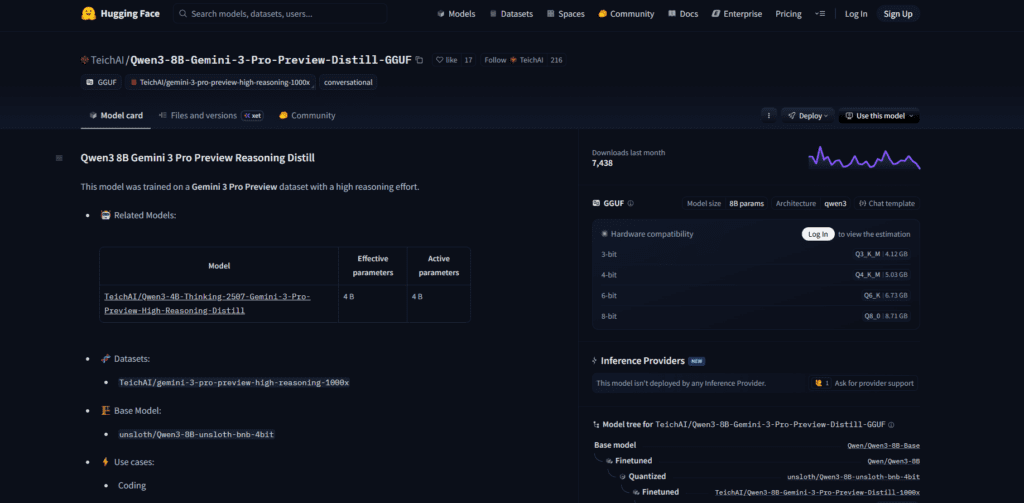Screen dimensions: 1024x503
Task: Click Ask for provider support button
Action: click(863, 383)
